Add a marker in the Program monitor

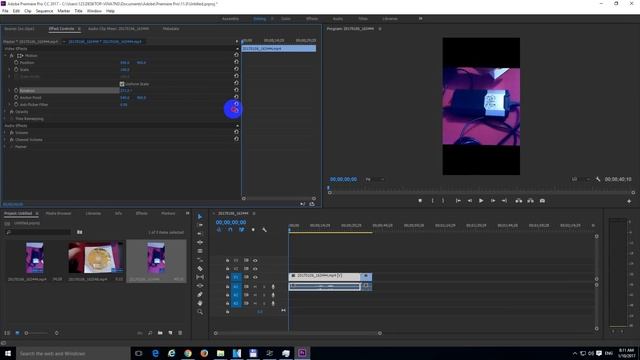click(420, 201)
